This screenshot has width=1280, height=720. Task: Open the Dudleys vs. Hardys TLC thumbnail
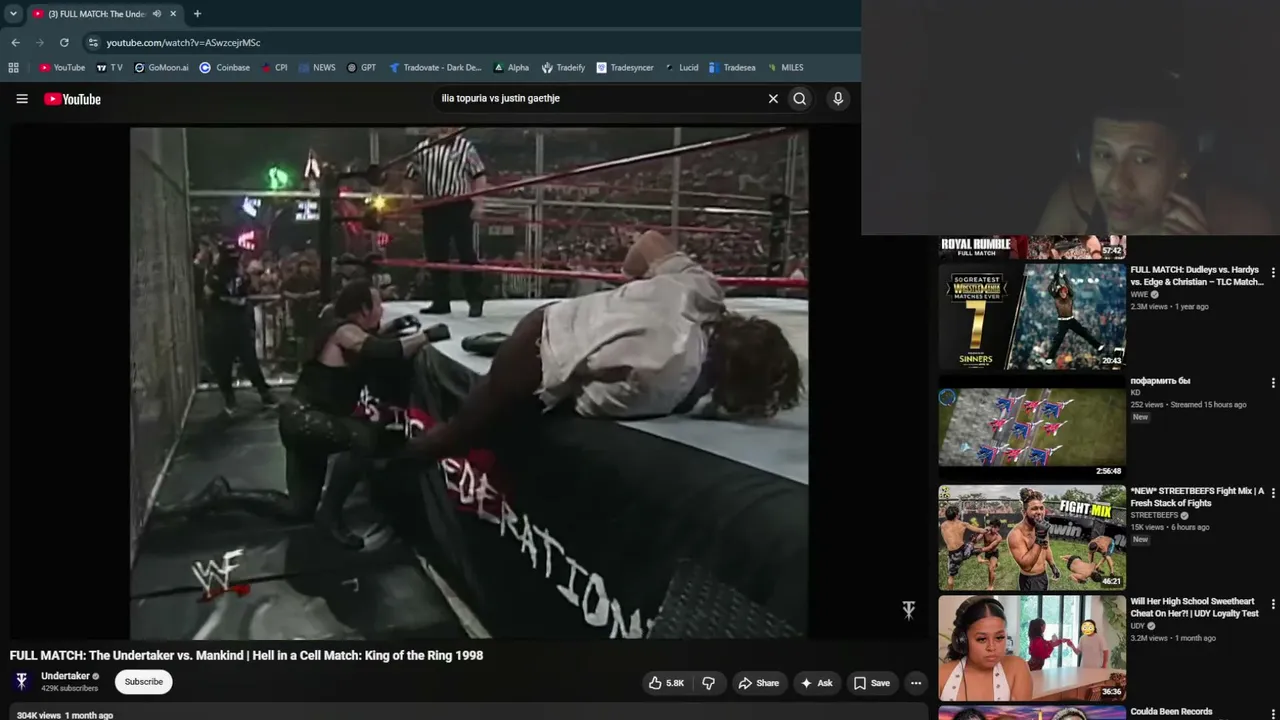click(x=1032, y=317)
